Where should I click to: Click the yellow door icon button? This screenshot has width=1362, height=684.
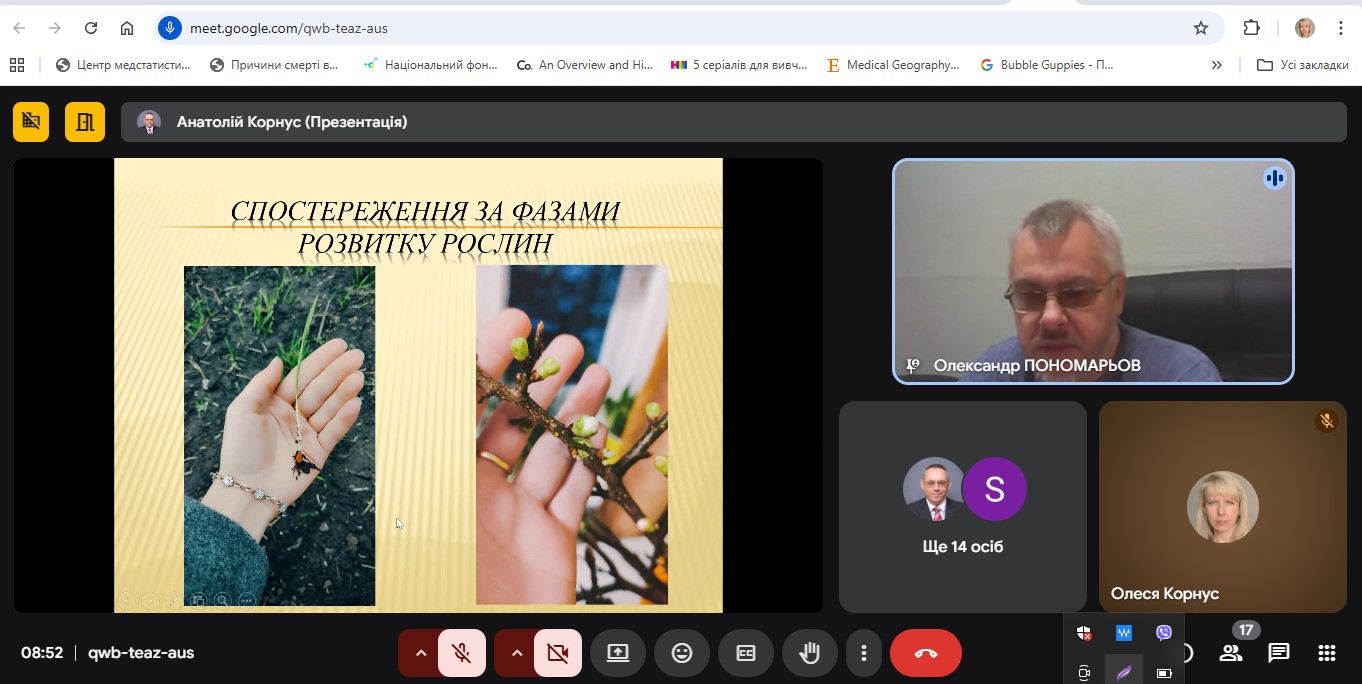[85, 122]
